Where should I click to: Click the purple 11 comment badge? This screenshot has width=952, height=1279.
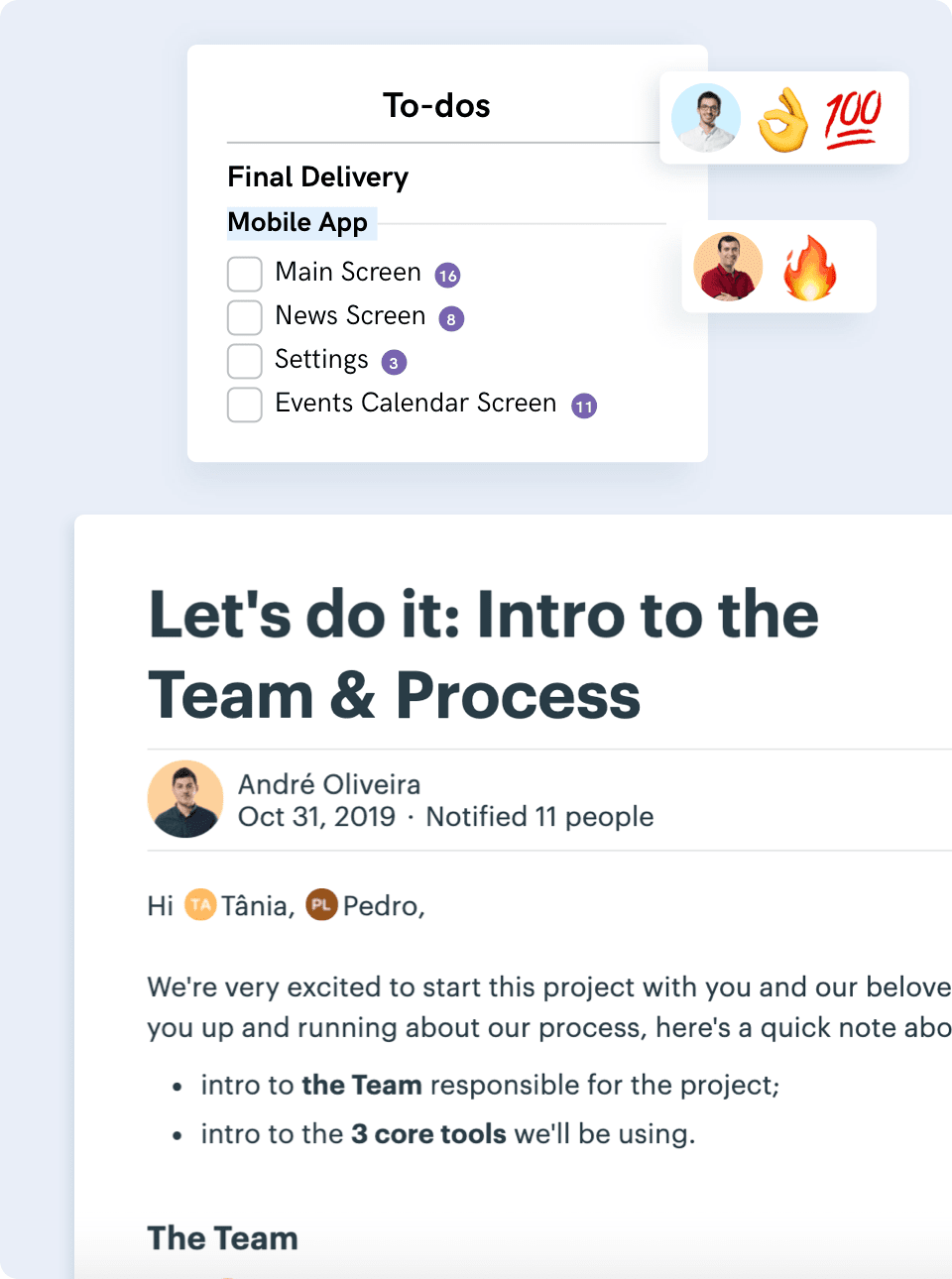pyautogui.click(x=584, y=407)
